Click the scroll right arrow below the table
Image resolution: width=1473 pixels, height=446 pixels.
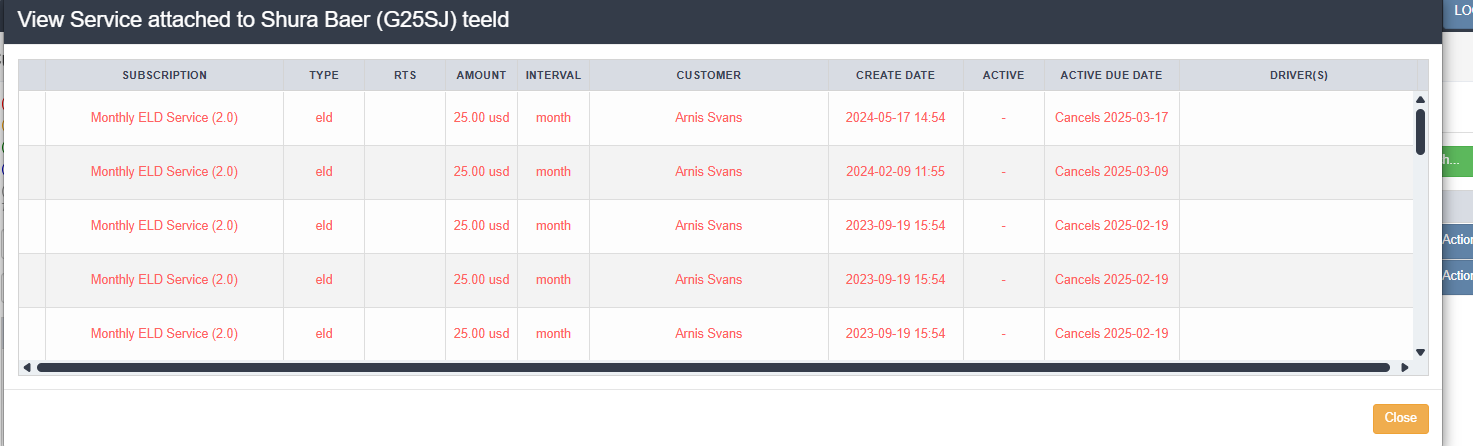pyautogui.click(x=1405, y=368)
